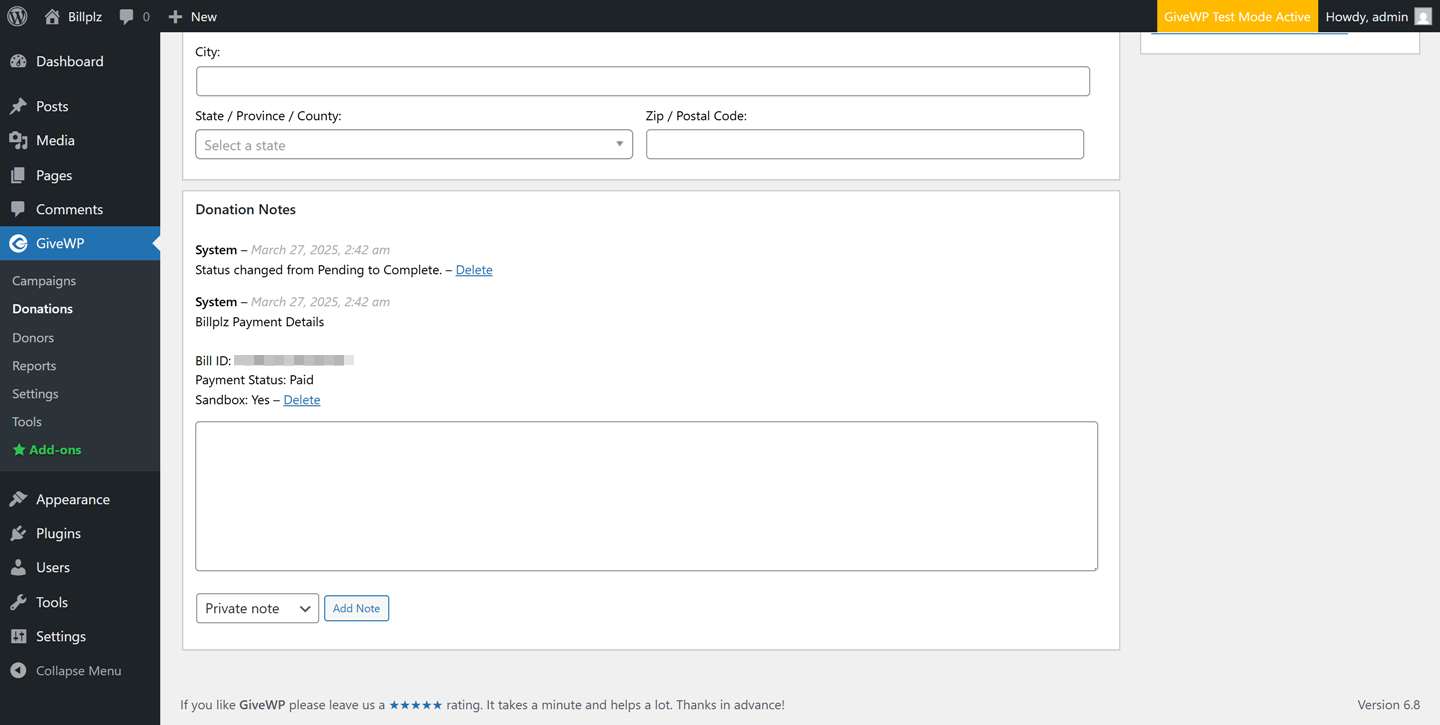
Task: Click the Users person icon
Action: 18,567
